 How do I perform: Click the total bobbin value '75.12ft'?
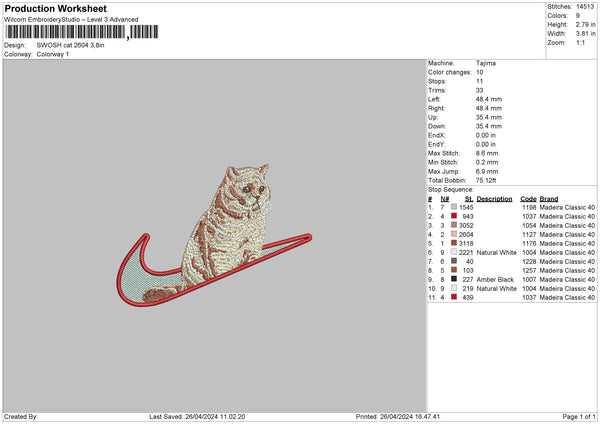point(486,180)
